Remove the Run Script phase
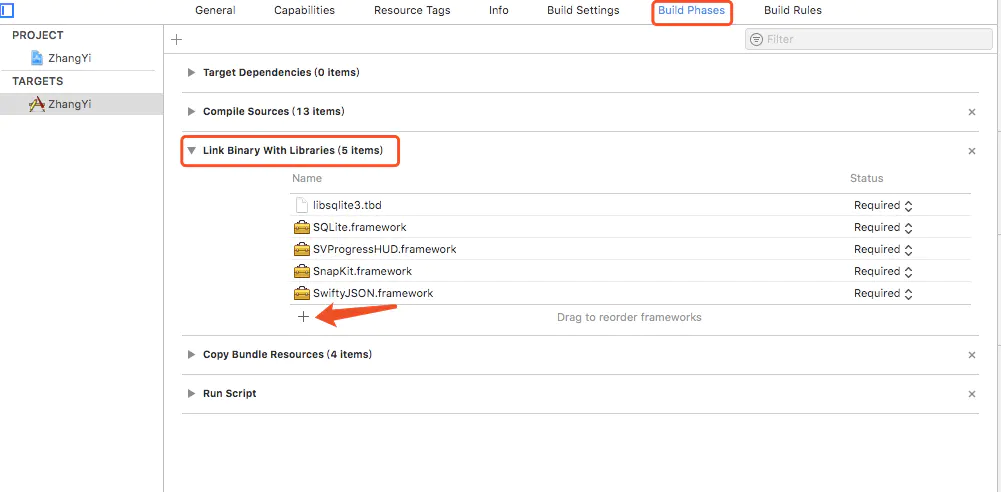The width and height of the screenshot is (1001, 492). pyautogui.click(x=972, y=394)
